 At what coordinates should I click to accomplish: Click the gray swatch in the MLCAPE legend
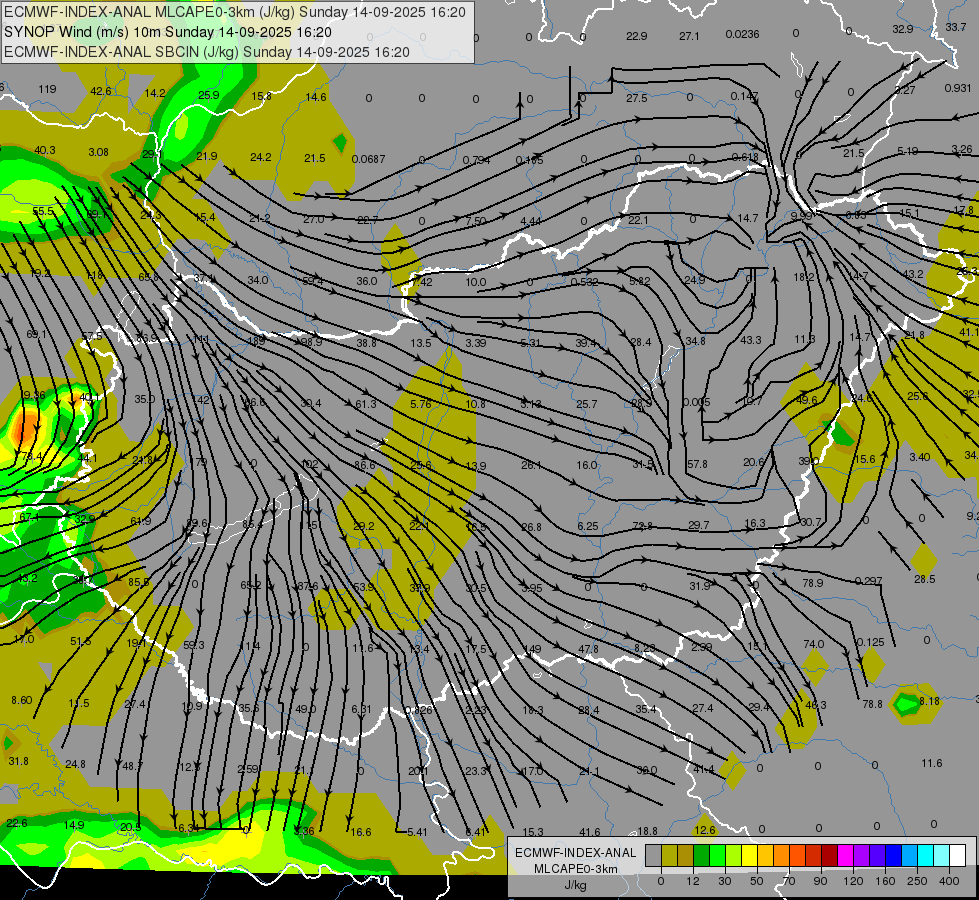point(654,856)
